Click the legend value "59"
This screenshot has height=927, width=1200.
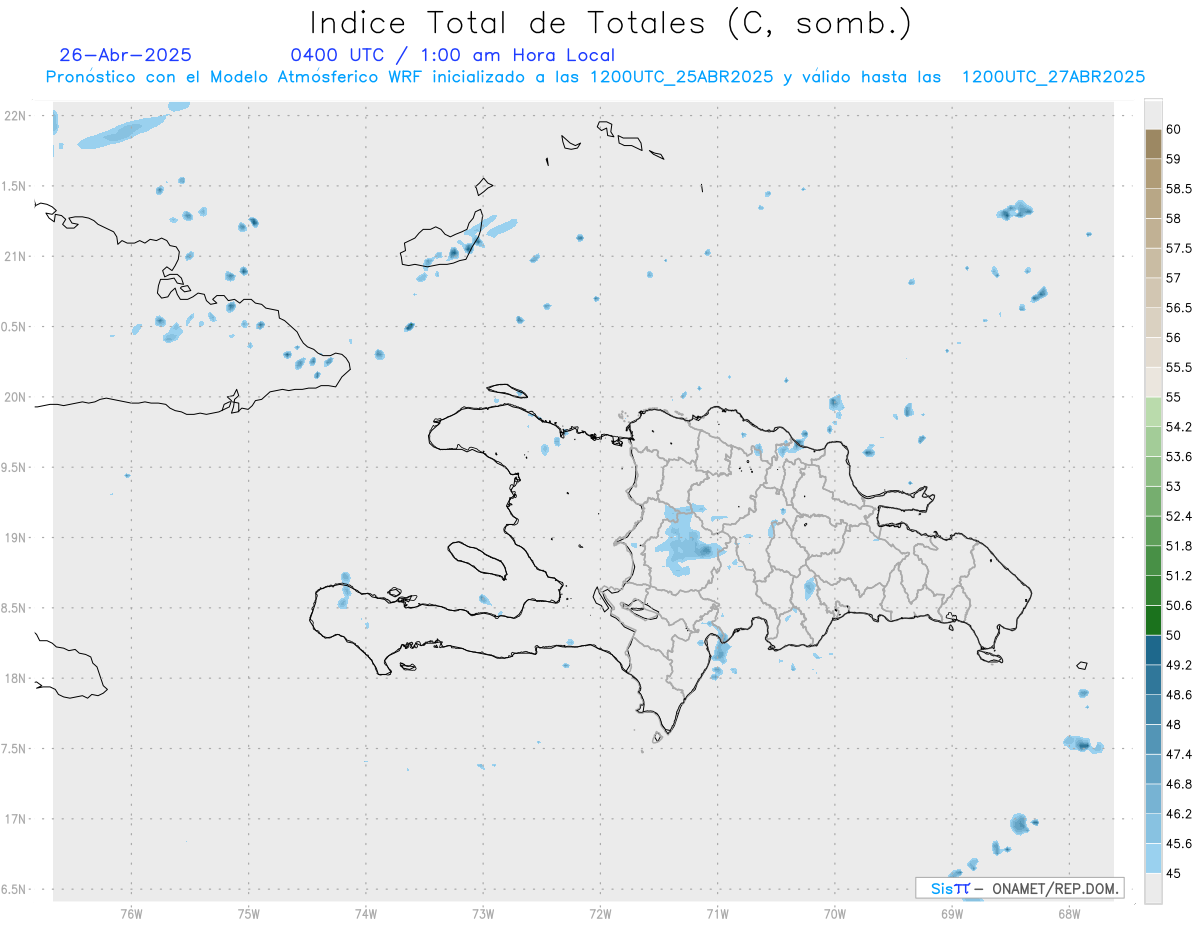1174,158
